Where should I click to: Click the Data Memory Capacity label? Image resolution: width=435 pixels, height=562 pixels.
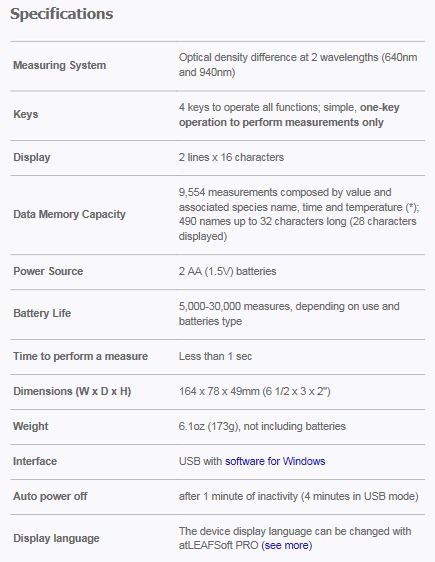pos(69,214)
